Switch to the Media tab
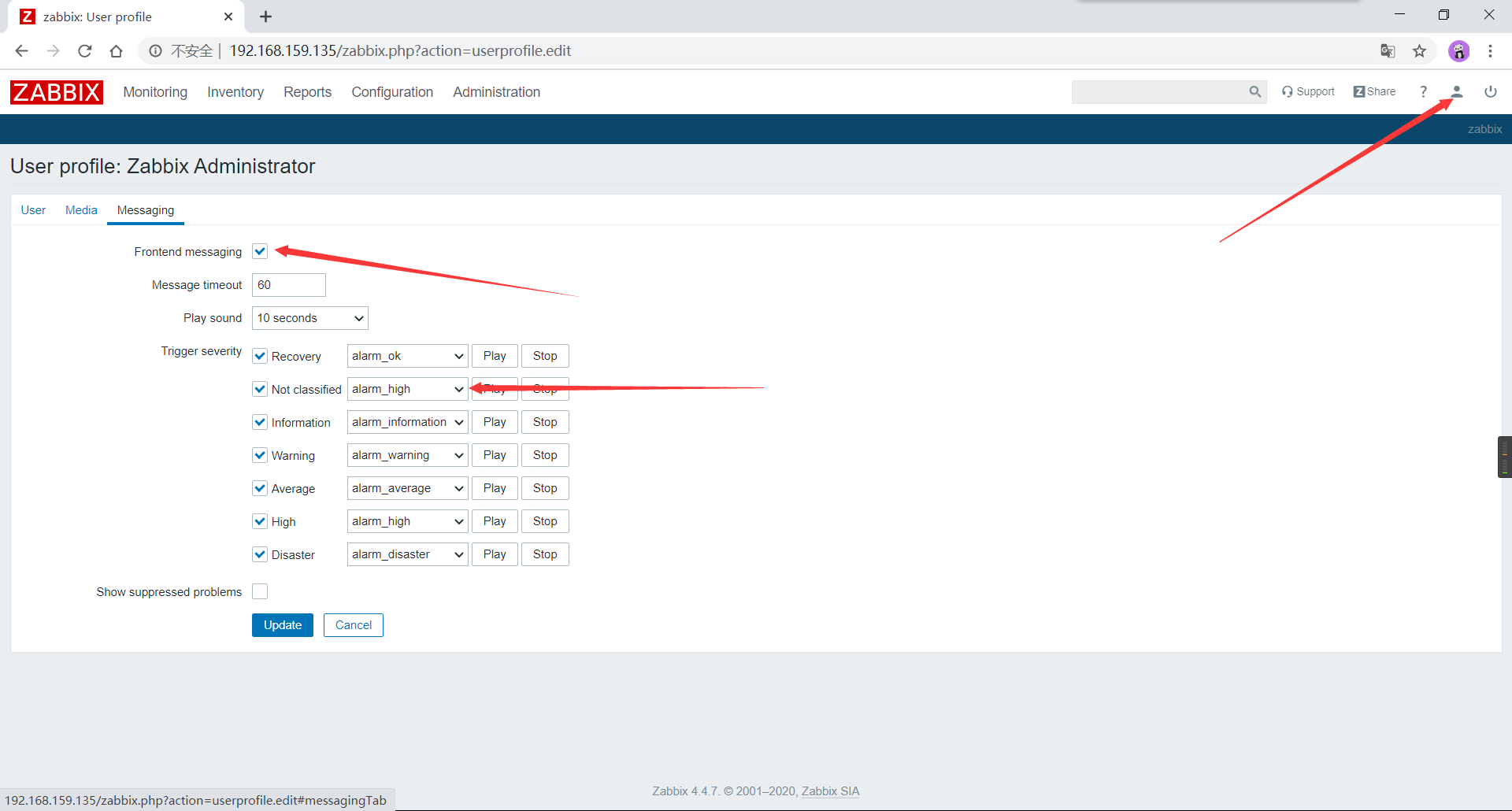Image resolution: width=1512 pixels, height=811 pixels. (81, 210)
